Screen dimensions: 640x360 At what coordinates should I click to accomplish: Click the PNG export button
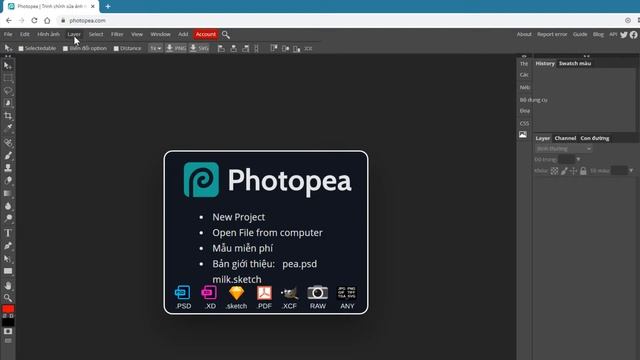176,49
